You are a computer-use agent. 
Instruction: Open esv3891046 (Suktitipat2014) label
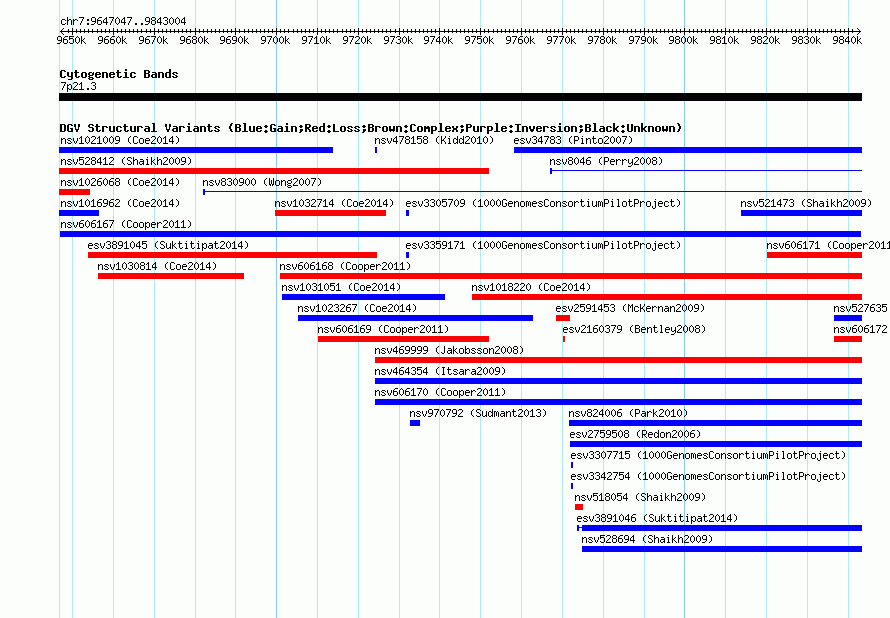(x=657, y=518)
